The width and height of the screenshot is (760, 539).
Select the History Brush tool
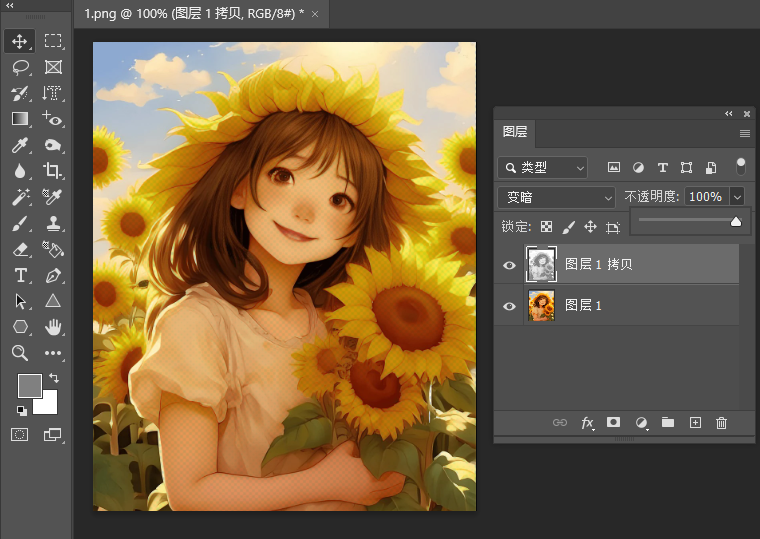tap(19, 93)
